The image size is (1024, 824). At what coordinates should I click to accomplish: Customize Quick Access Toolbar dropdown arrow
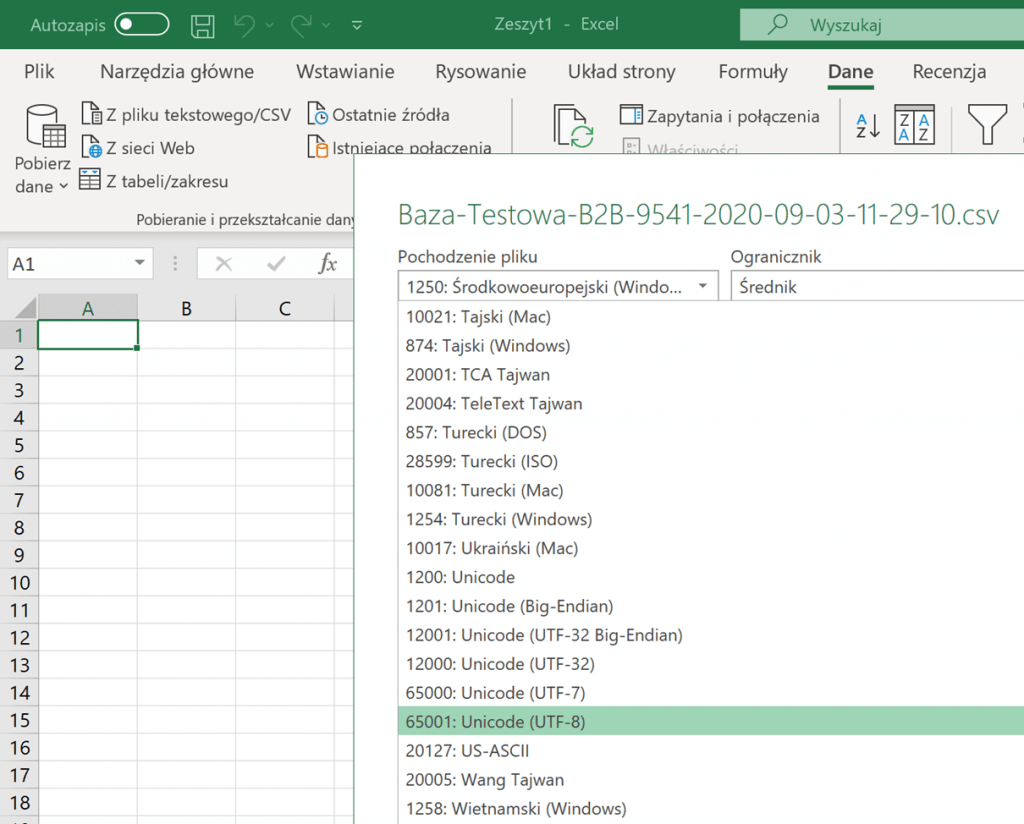click(357, 25)
